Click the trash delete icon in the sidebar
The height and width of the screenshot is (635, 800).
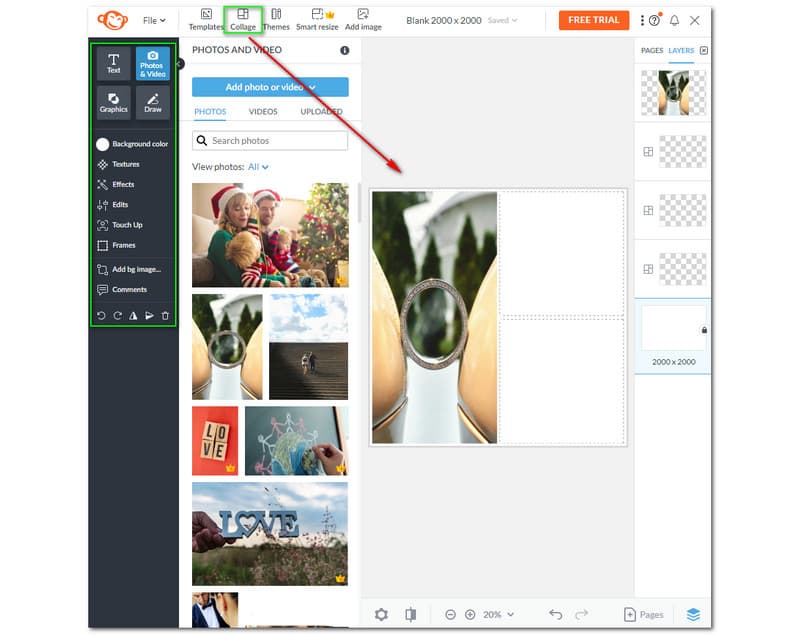tap(165, 316)
